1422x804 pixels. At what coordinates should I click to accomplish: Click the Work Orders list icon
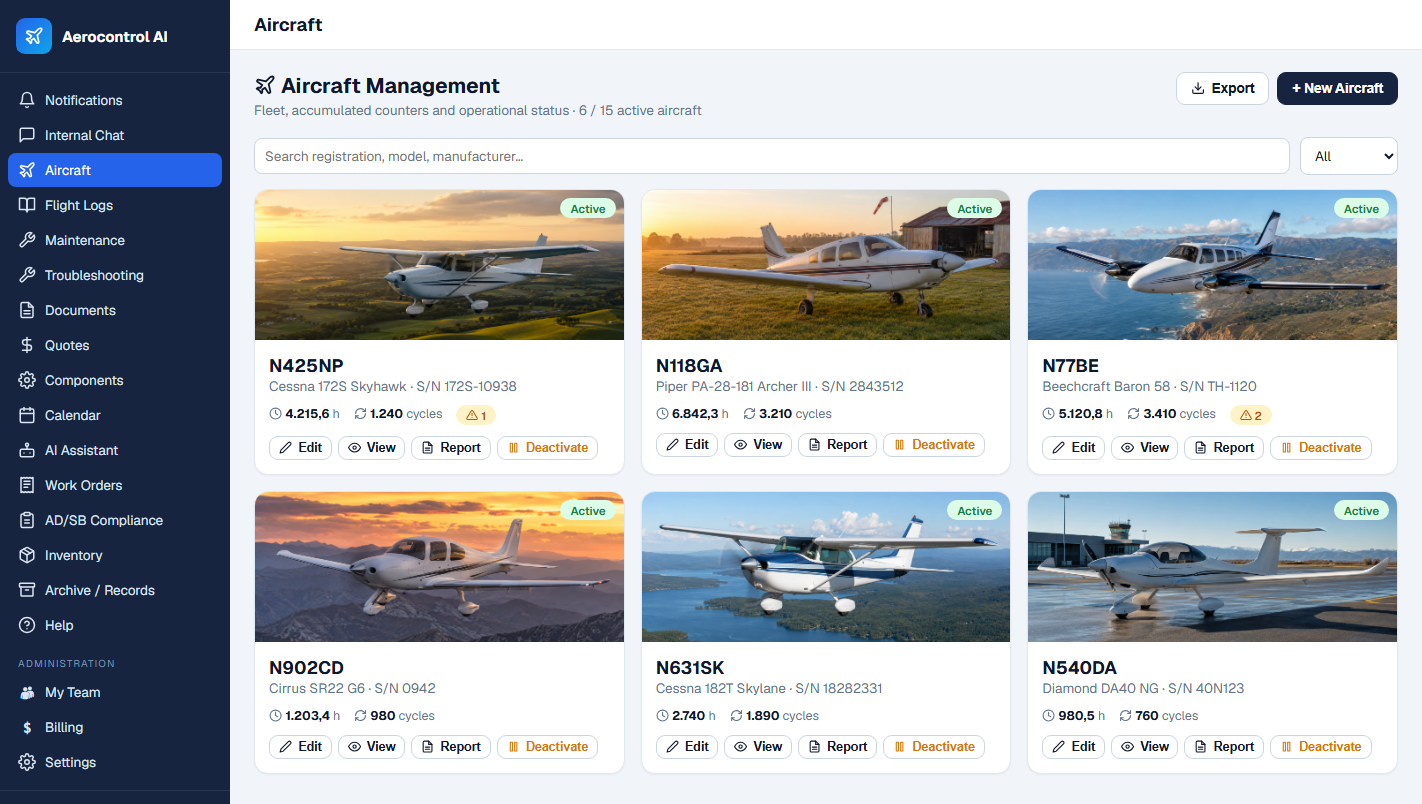pyautogui.click(x=27, y=485)
